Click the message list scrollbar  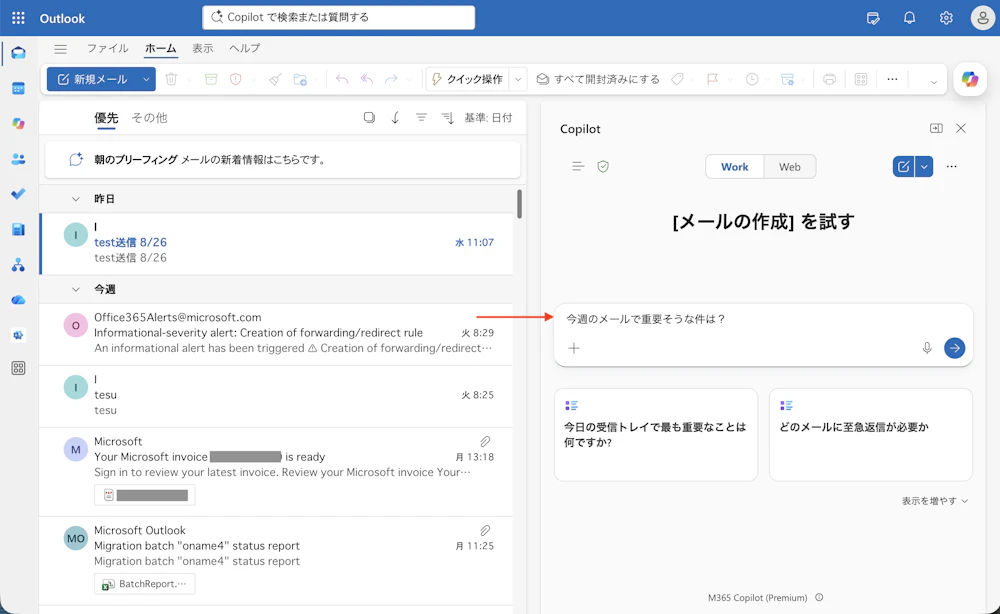[x=520, y=204]
